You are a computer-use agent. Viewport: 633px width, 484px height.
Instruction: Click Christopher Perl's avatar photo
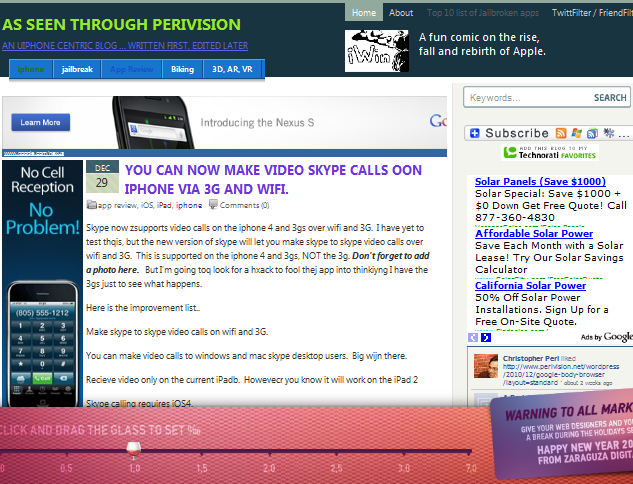[486, 366]
